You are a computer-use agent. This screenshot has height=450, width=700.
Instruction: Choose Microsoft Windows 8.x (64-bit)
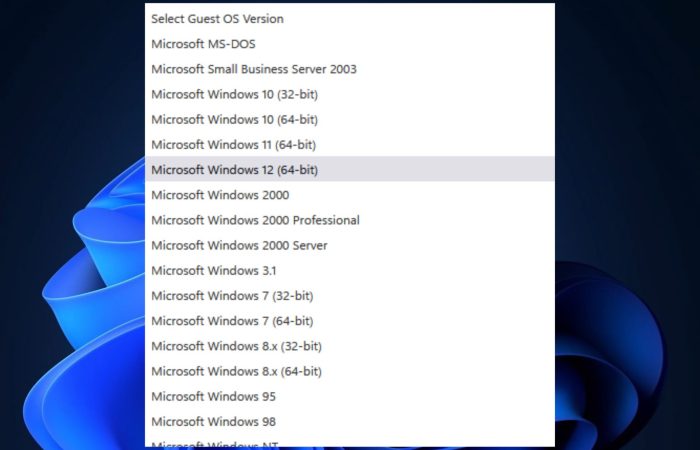[x=350, y=371]
